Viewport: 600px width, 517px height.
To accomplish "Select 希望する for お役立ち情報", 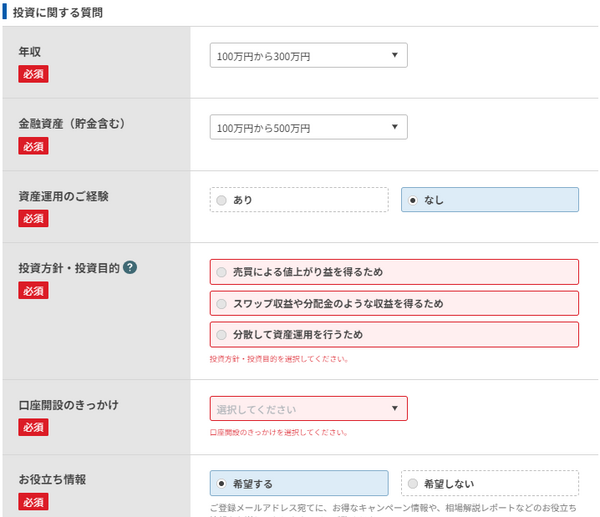I will [x=299, y=484].
